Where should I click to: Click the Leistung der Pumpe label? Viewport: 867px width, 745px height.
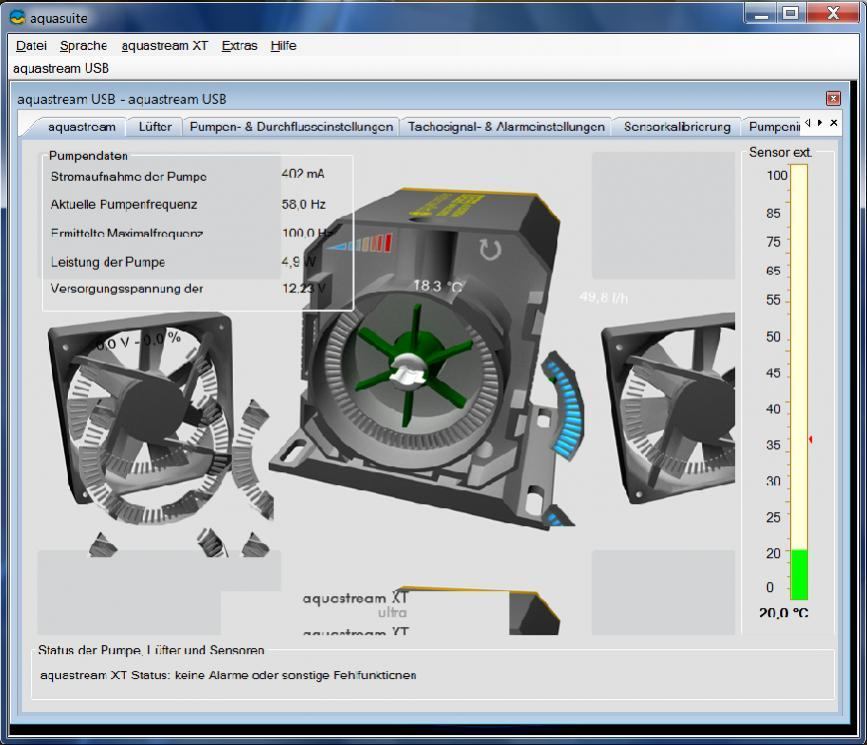point(108,262)
